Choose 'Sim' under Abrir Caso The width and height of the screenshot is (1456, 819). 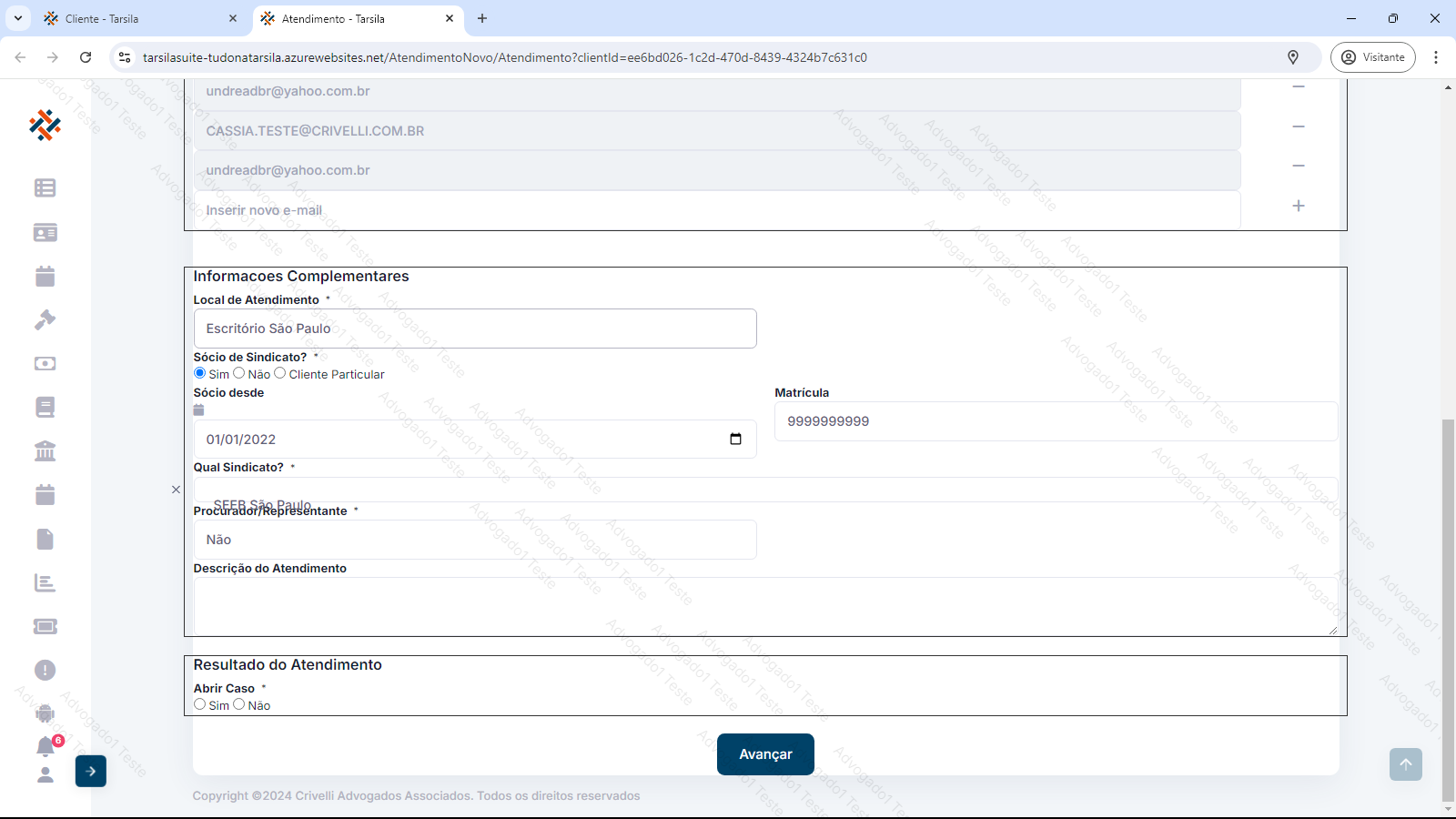pyautogui.click(x=200, y=704)
